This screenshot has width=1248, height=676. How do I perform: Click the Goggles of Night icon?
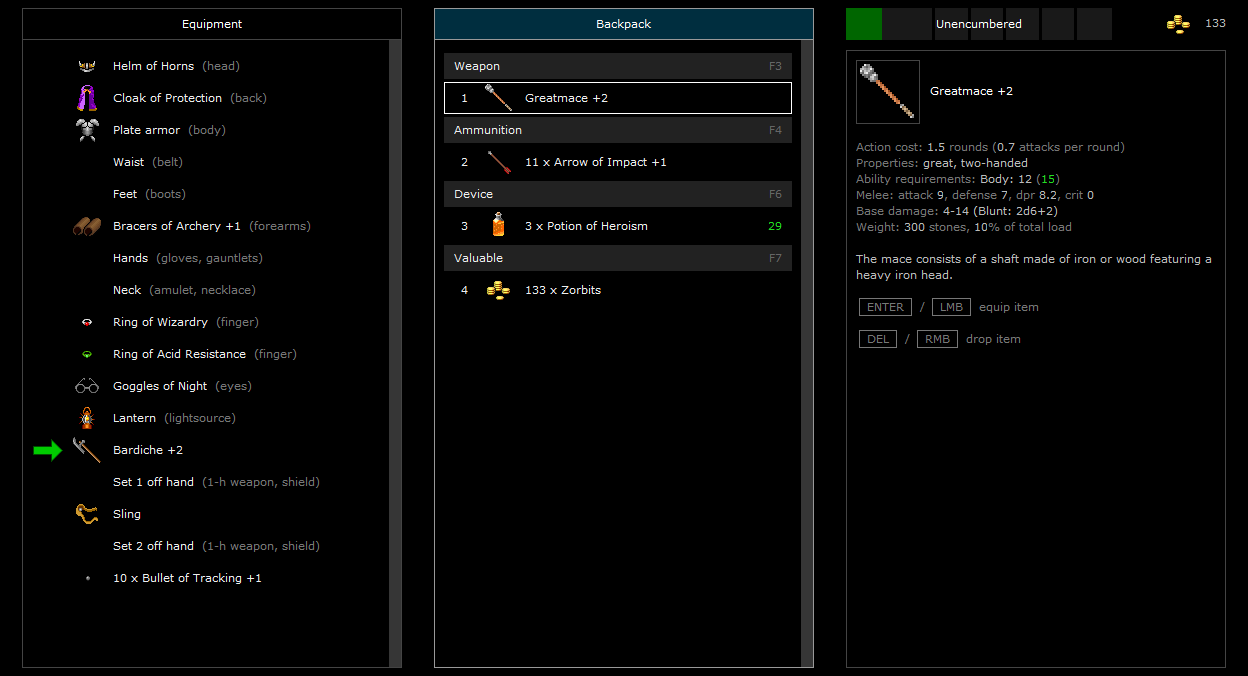(87, 386)
